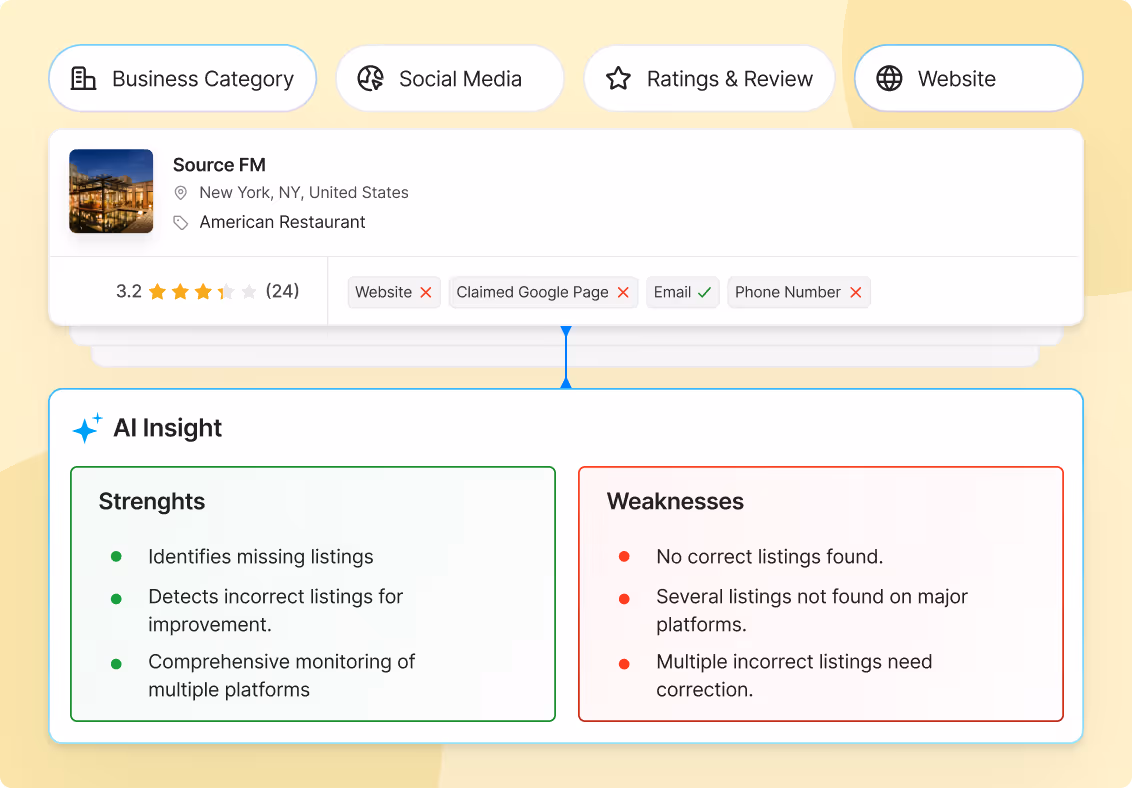
Task: Click the Claimed Google Page chip
Action: coord(544,292)
